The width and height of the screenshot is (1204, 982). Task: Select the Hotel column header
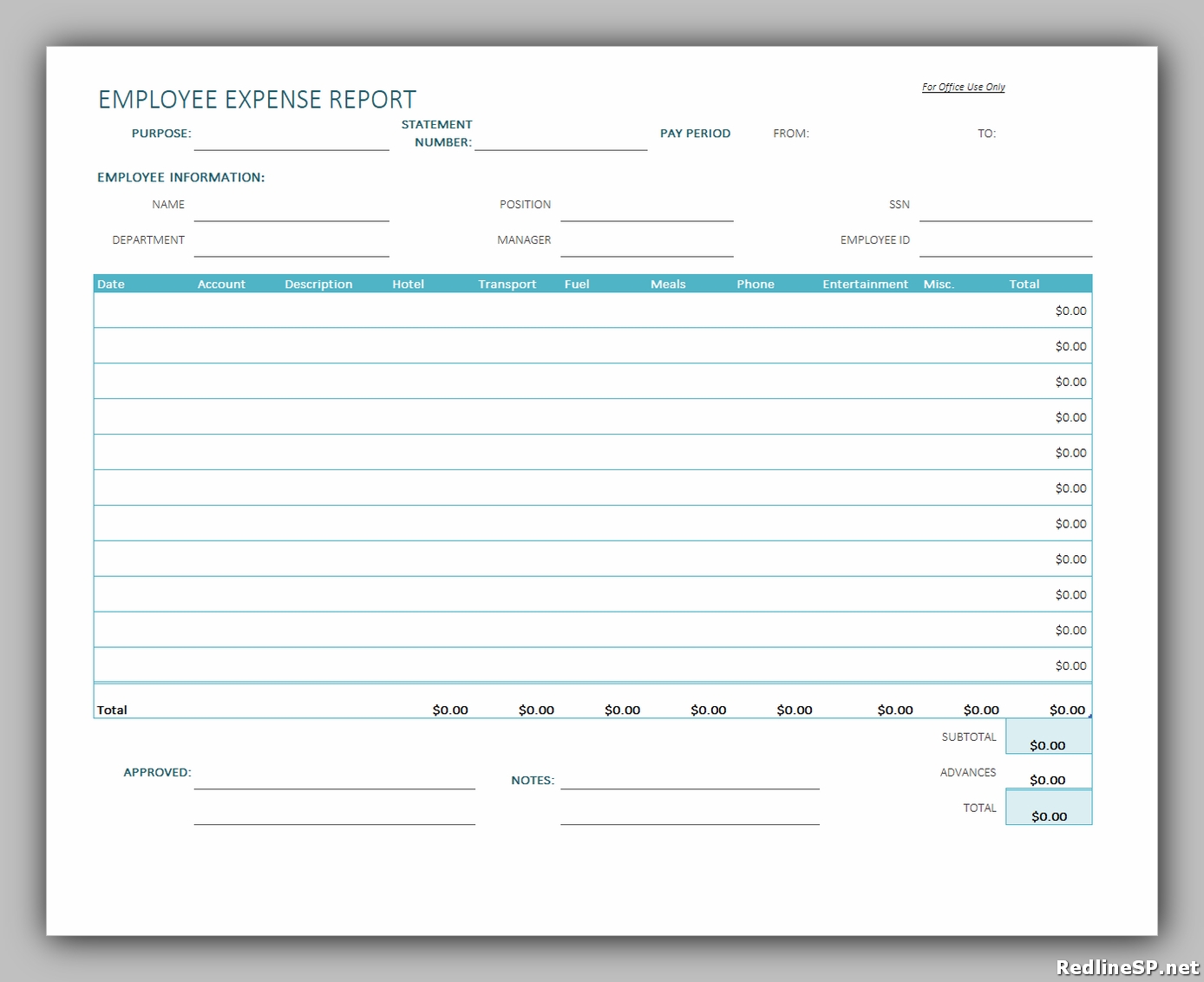point(408,284)
